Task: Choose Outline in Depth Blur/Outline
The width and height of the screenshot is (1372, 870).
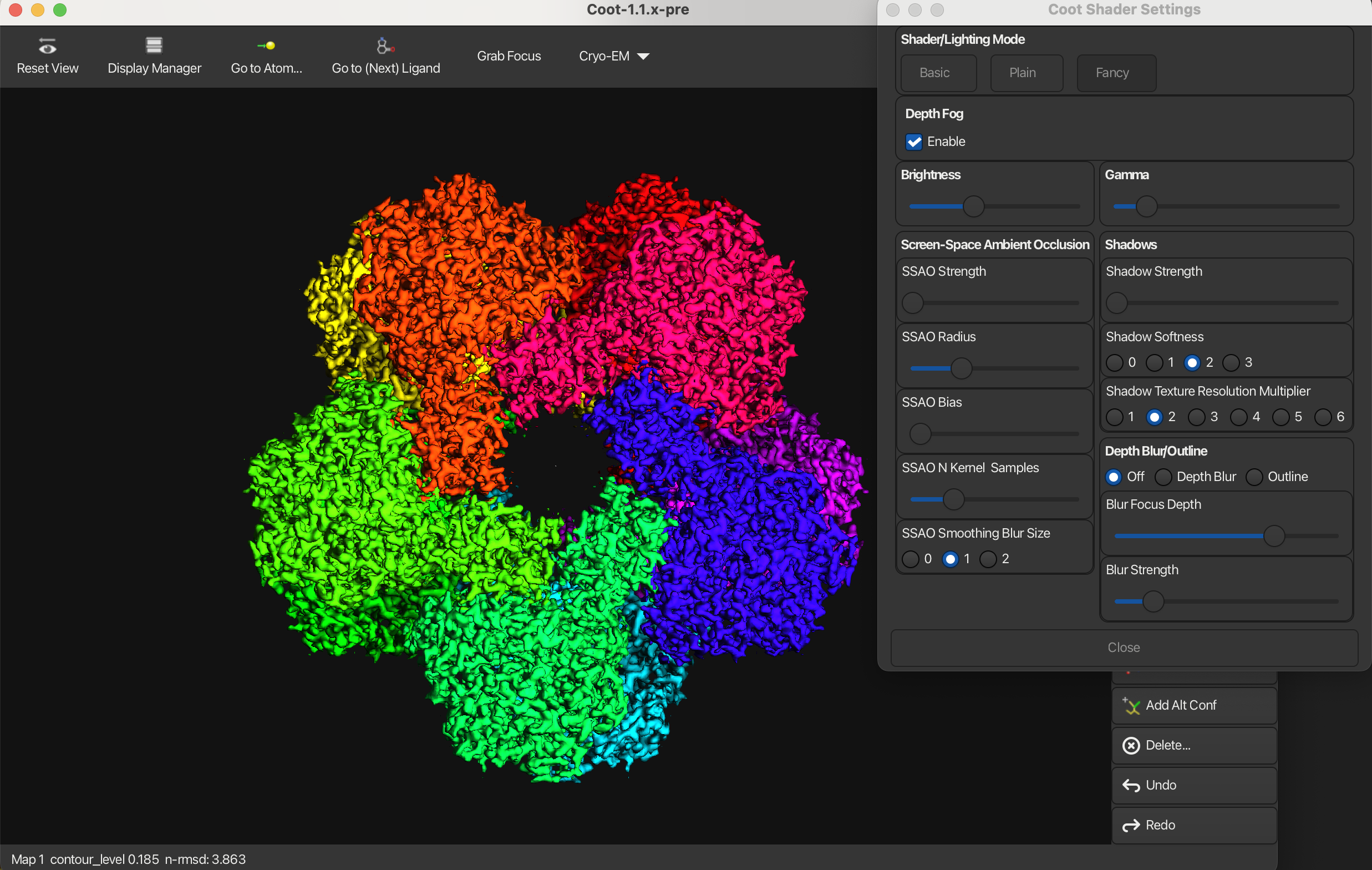Action: click(x=1254, y=477)
